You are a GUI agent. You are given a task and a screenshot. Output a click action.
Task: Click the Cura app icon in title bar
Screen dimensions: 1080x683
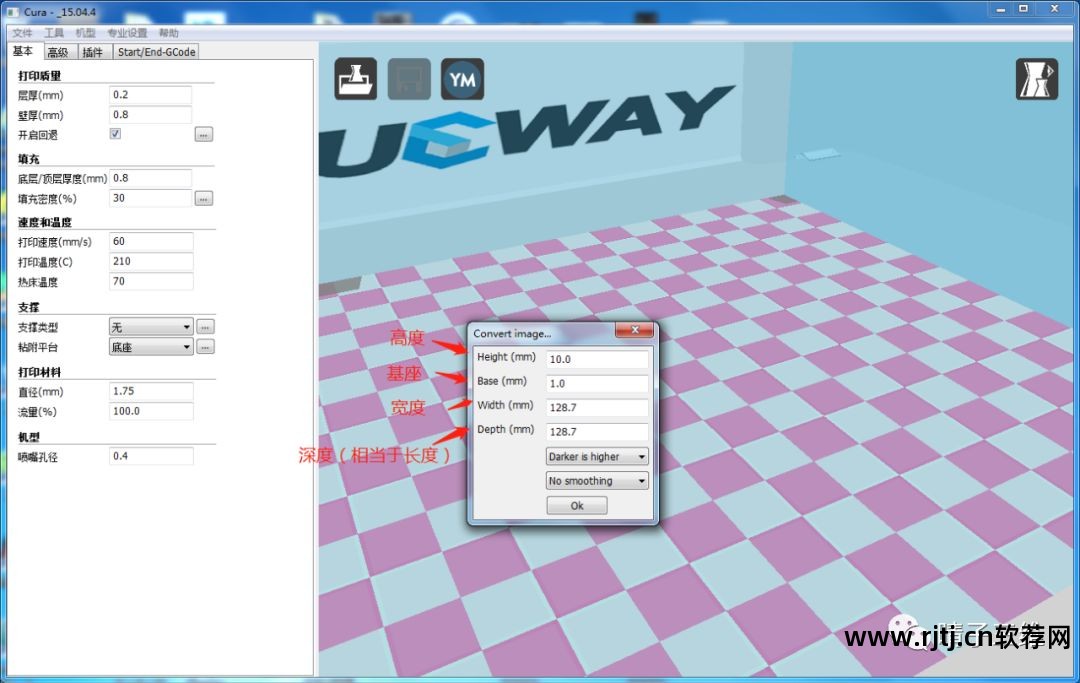tap(12, 12)
